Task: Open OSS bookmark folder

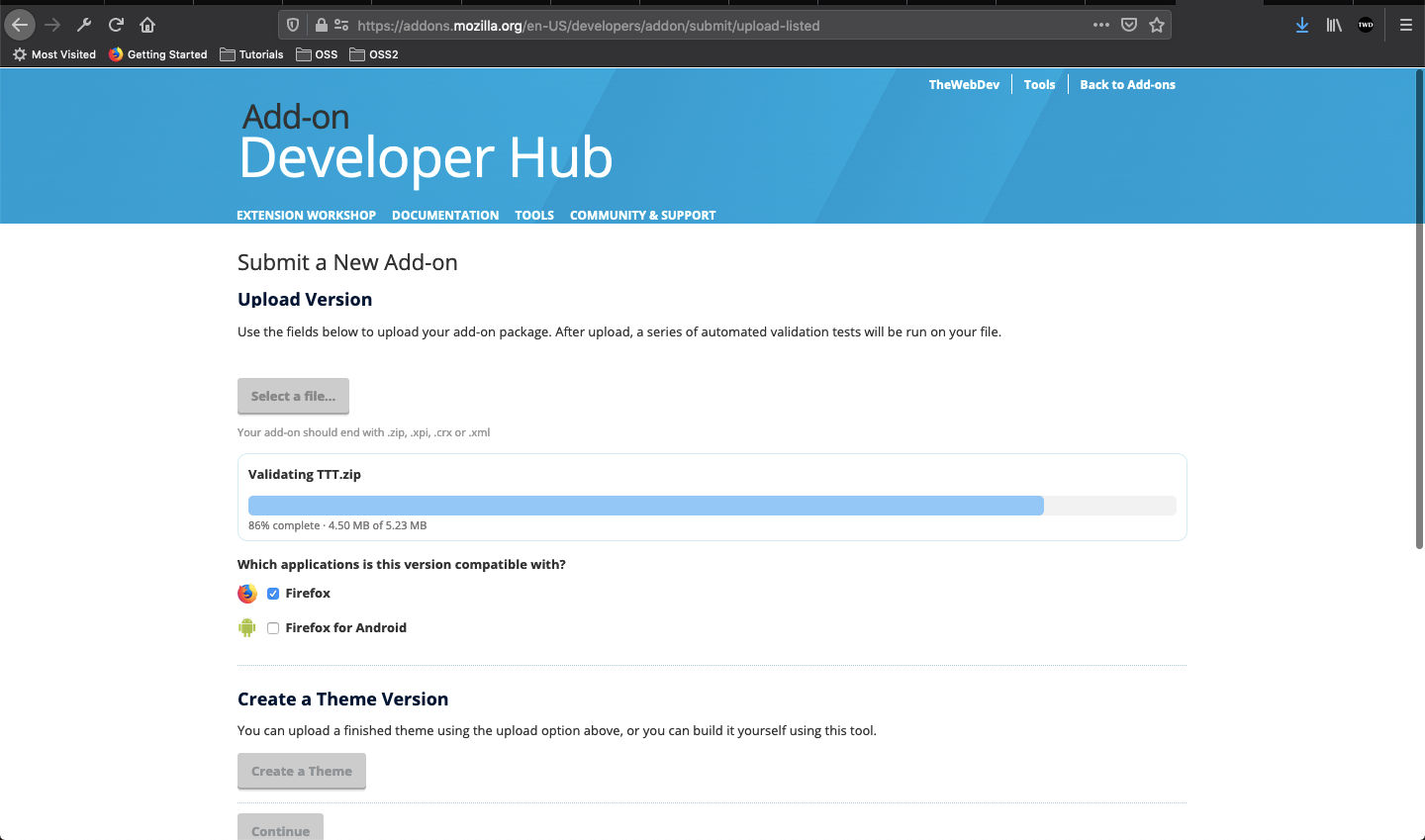Action: 317,54
